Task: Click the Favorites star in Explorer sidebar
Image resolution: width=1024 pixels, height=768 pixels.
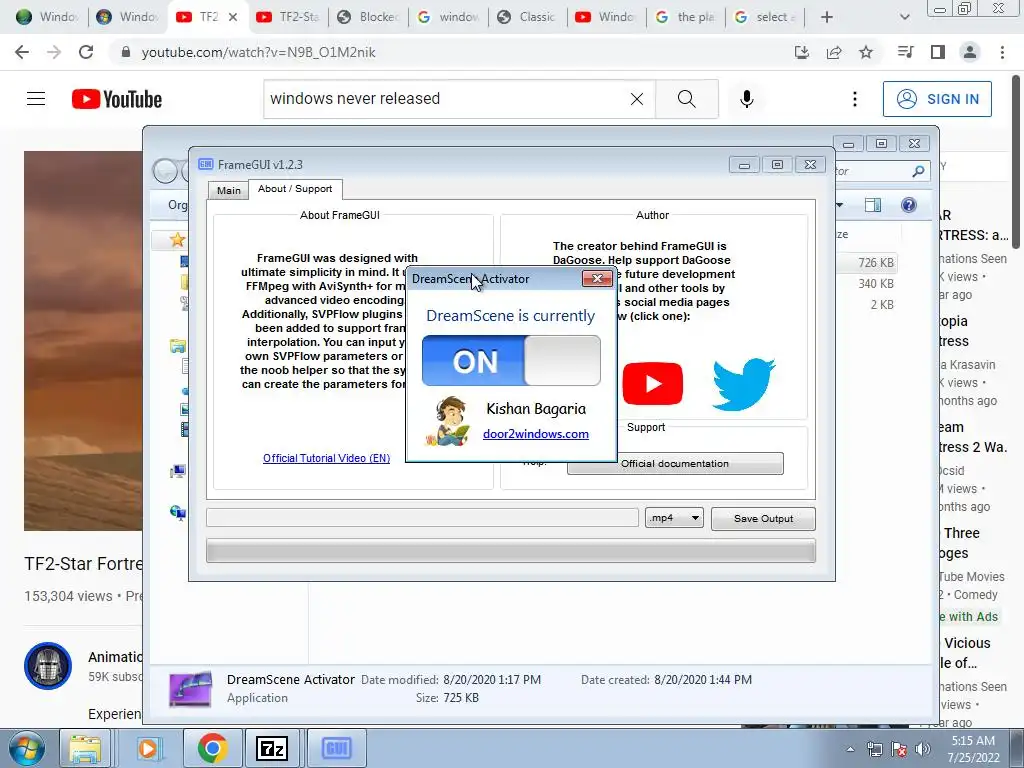Action: coord(177,240)
